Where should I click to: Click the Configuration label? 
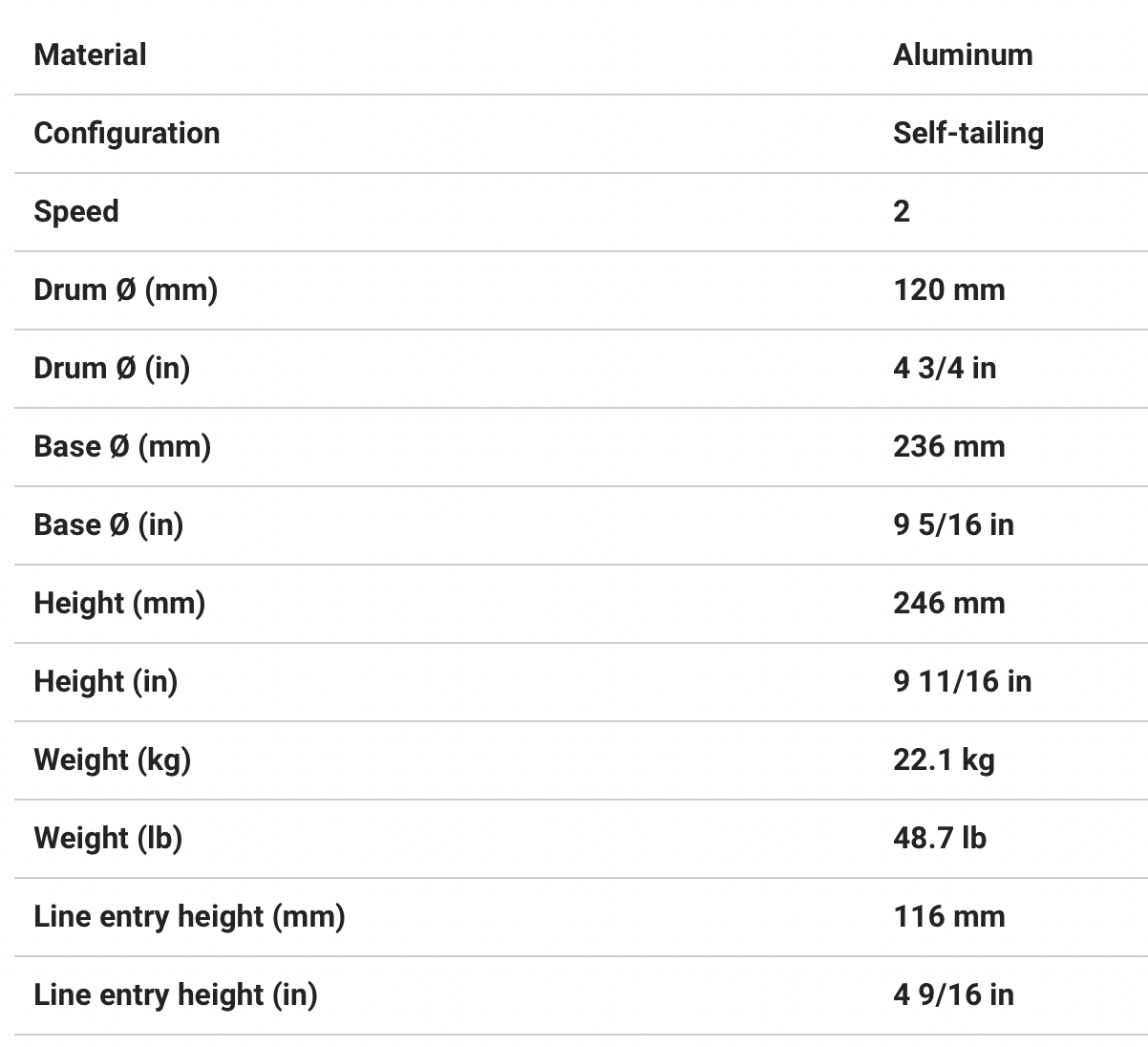point(126,133)
